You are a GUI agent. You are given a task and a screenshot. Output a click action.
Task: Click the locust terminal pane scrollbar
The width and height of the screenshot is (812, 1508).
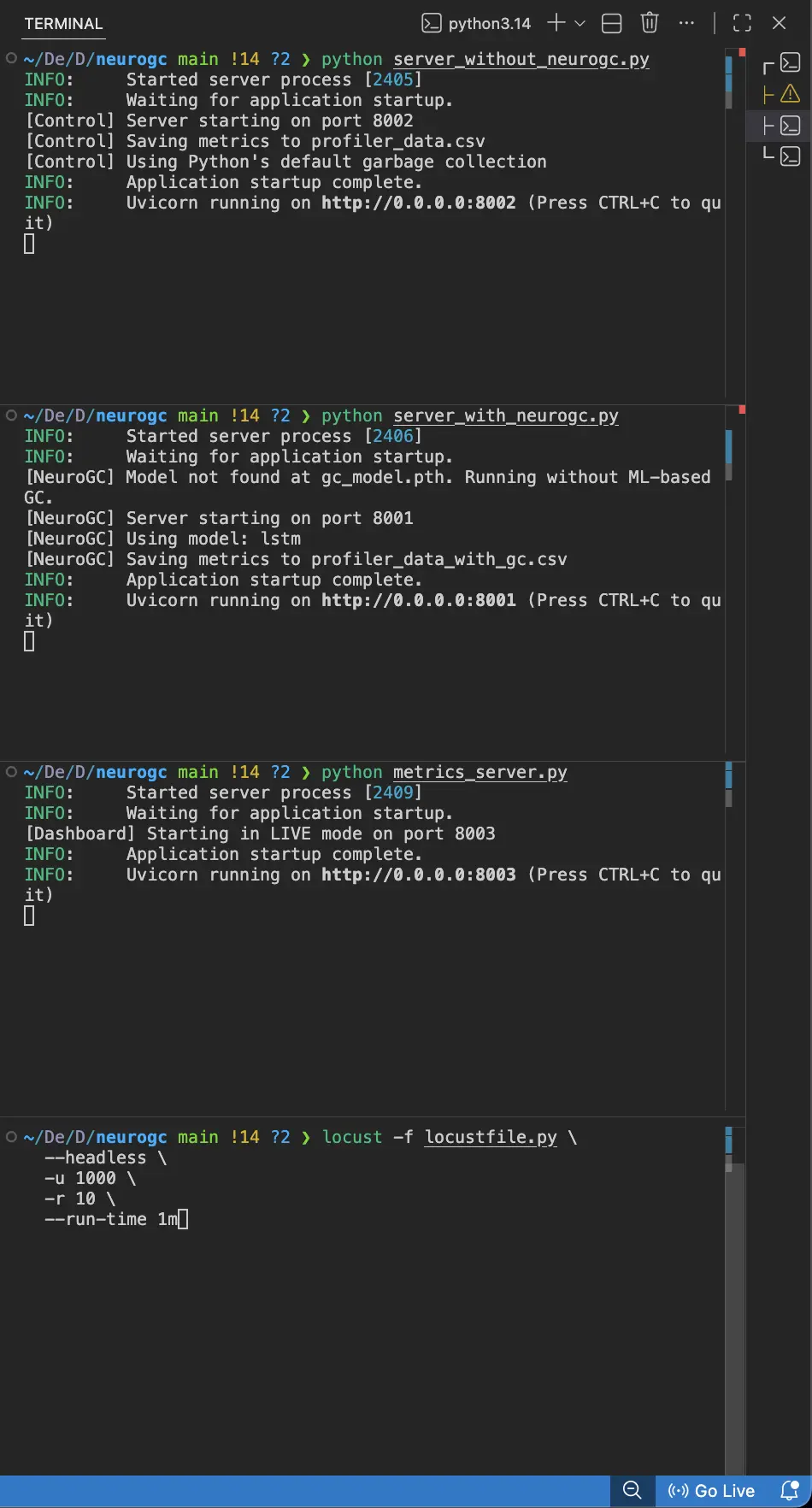729,1282
